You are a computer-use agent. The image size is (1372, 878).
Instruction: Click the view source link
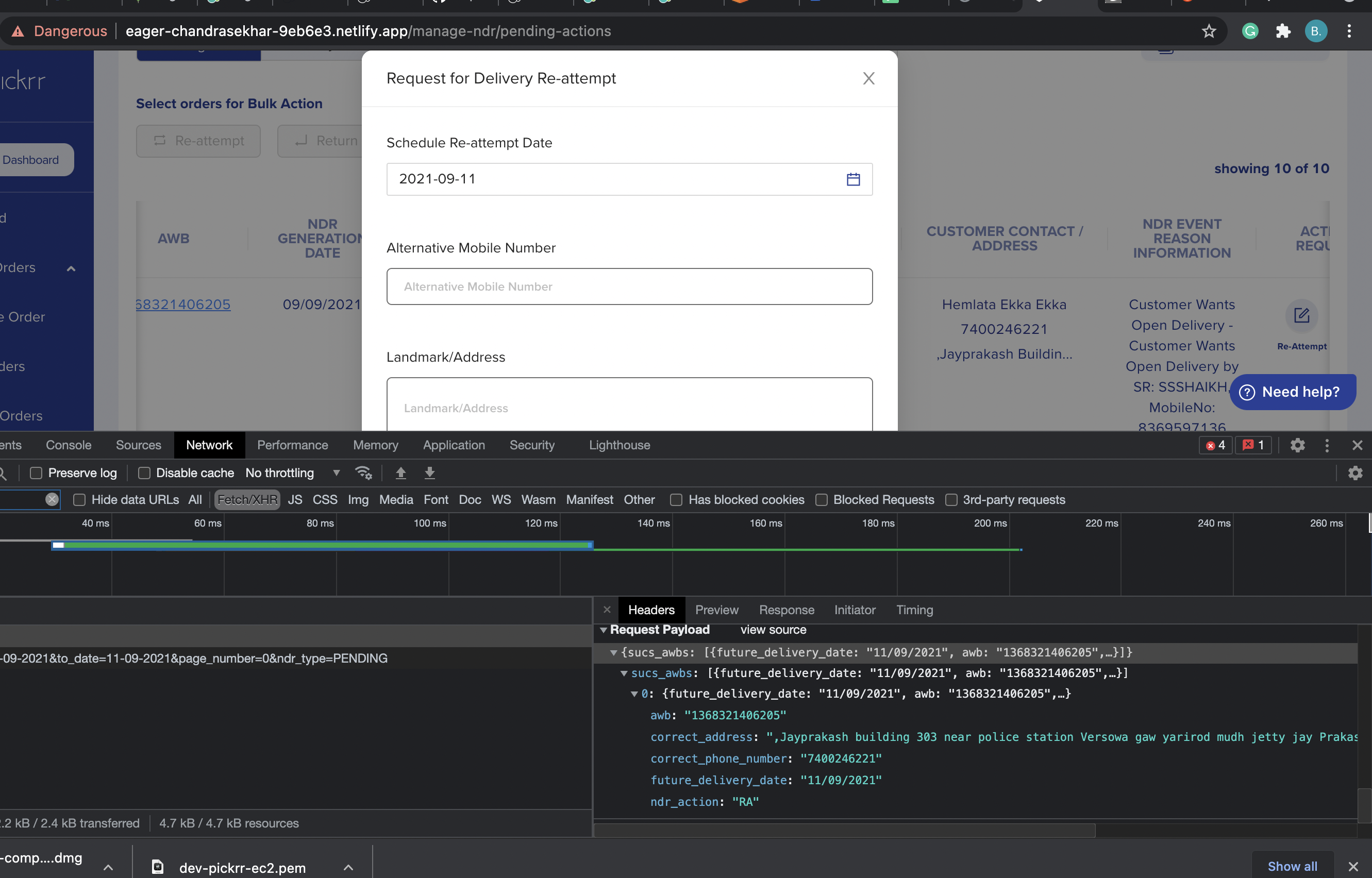773,630
